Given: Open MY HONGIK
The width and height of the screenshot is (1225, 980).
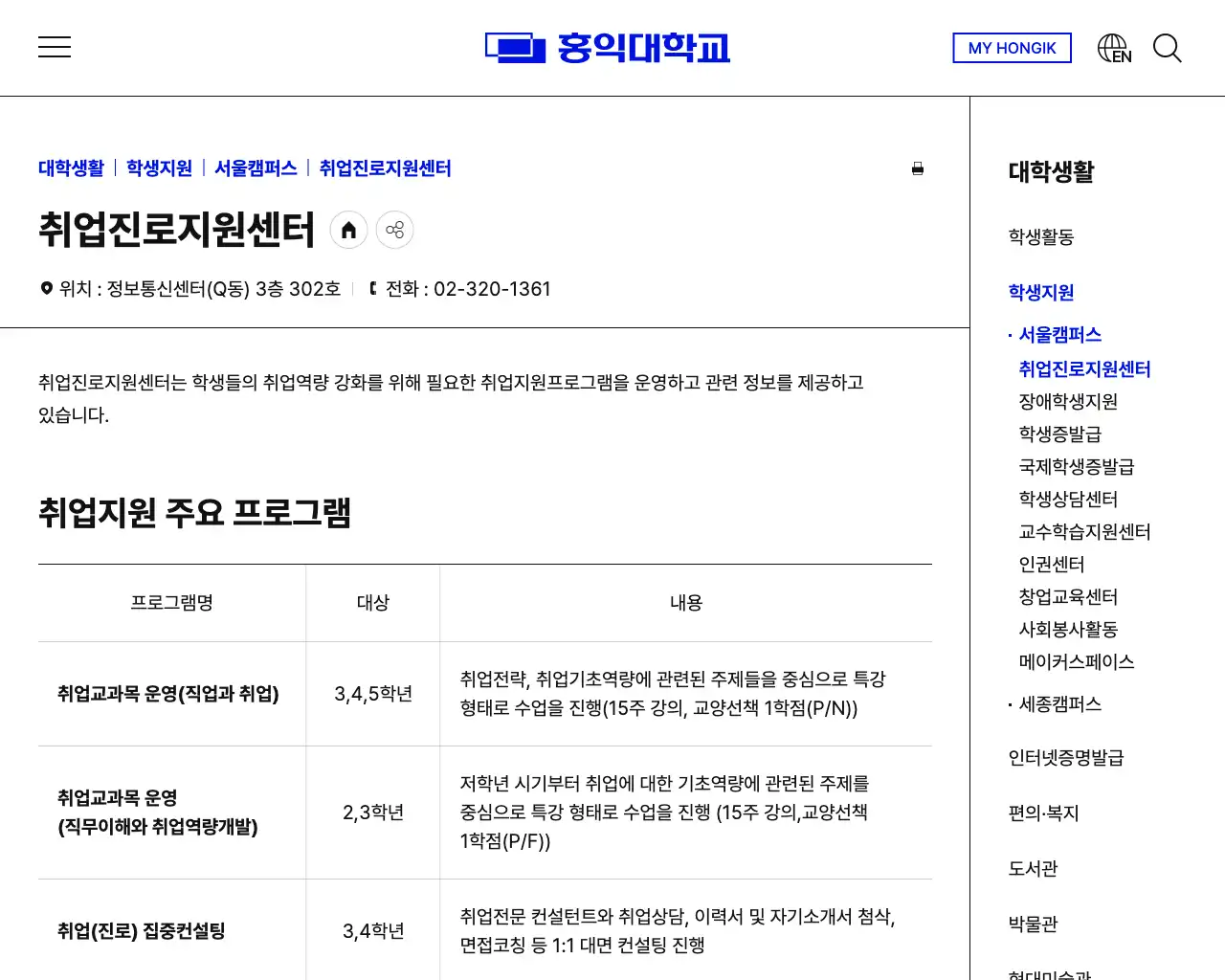Looking at the screenshot, I should 1011,48.
